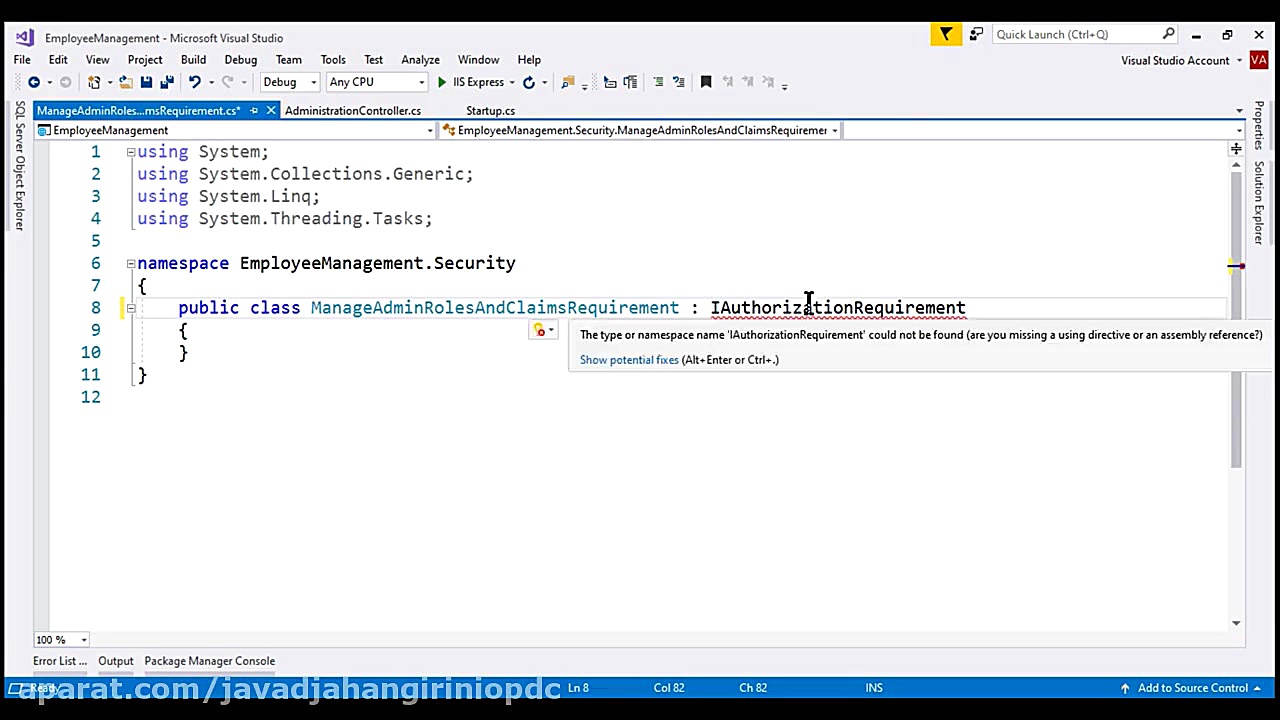
Task: Click the Send Feedback icon
Action: [x=977, y=35]
